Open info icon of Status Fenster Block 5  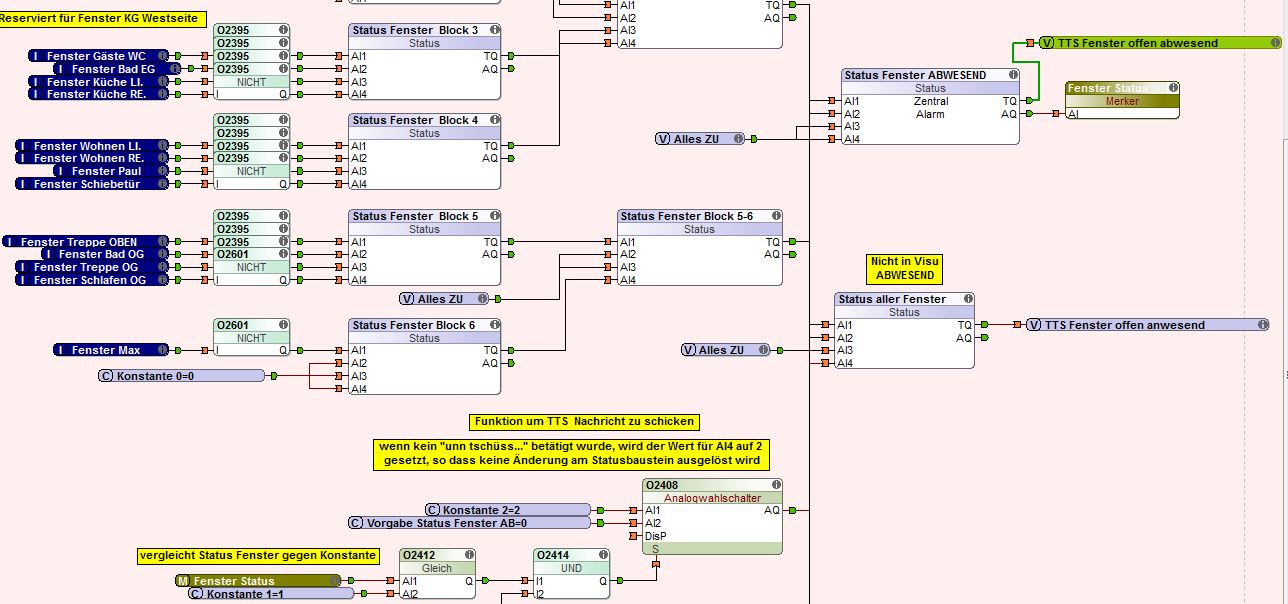(x=493, y=216)
